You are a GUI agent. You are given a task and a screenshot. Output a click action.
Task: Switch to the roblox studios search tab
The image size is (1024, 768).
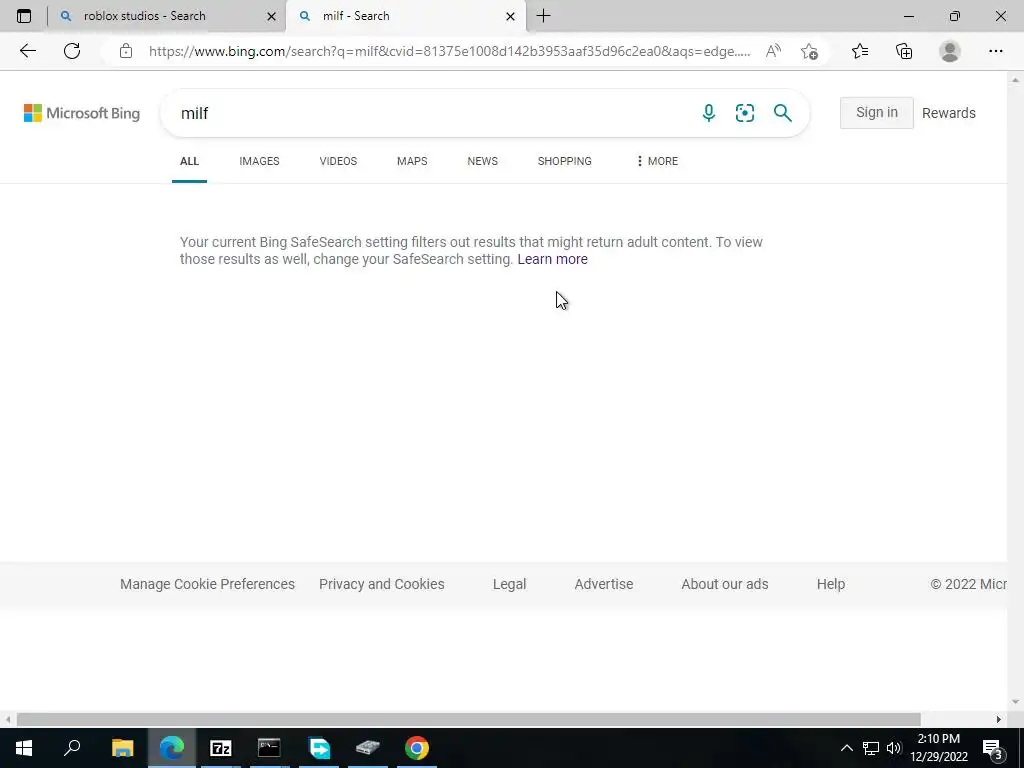tap(167, 16)
